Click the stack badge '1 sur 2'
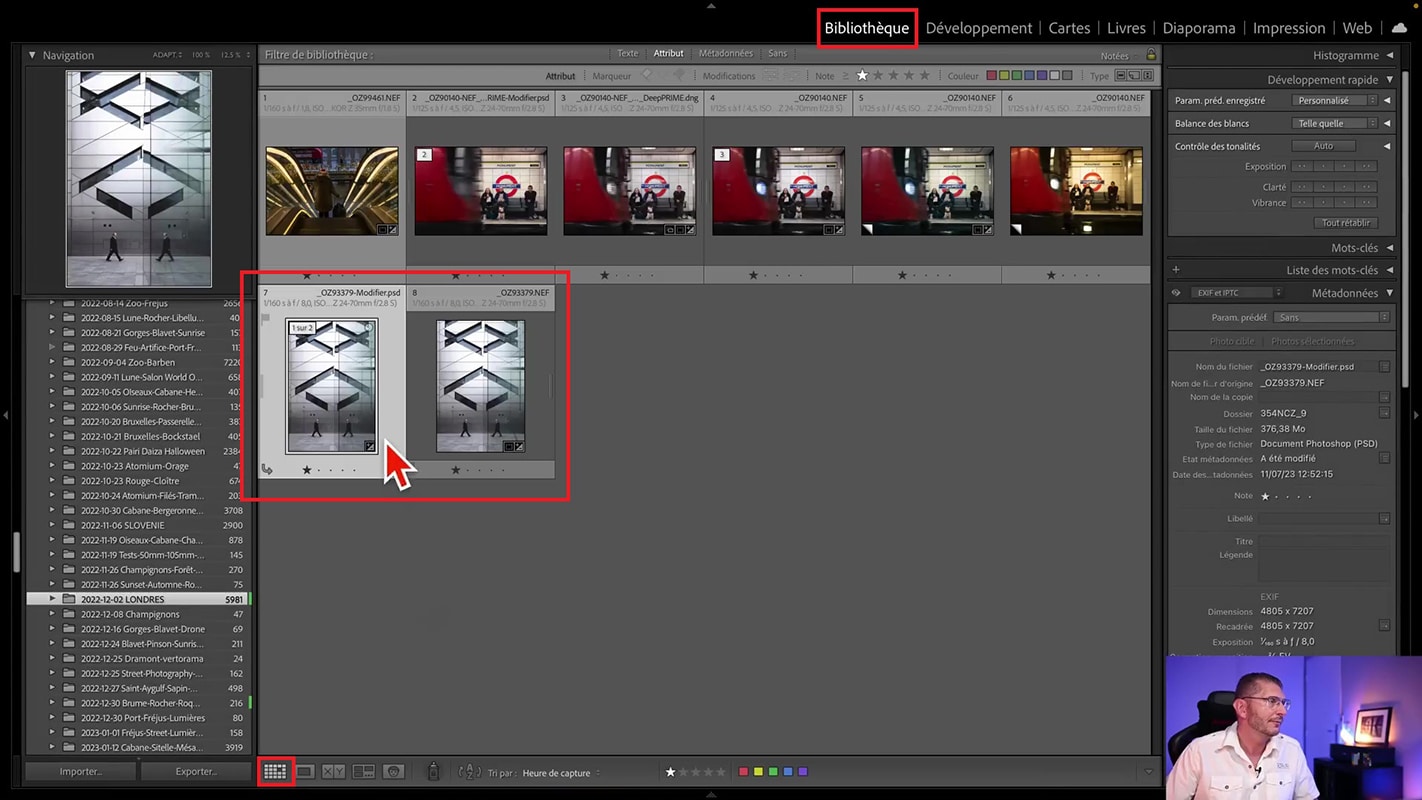 pyautogui.click(x=302, y=328)
